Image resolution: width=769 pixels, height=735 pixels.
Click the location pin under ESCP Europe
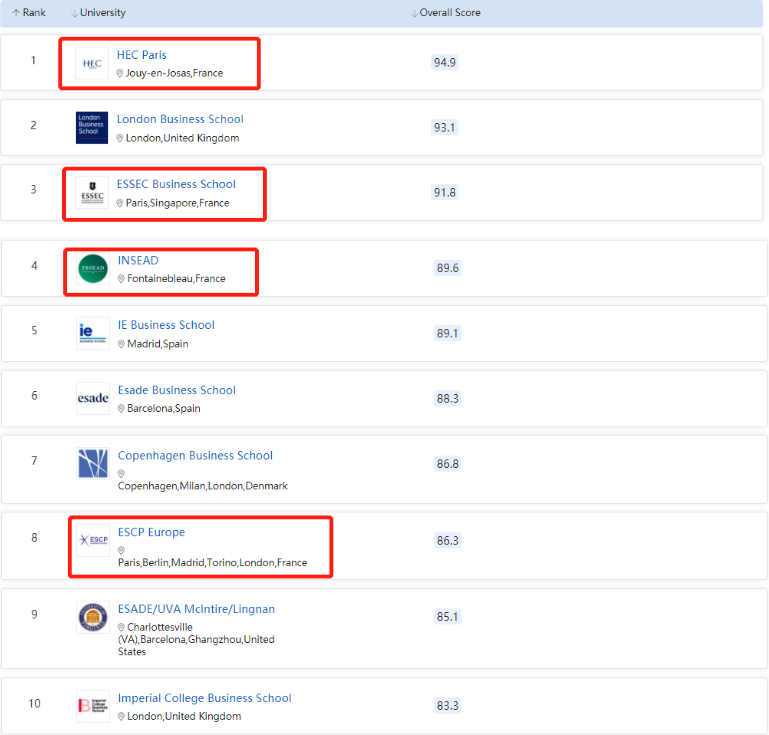point(121,551)
